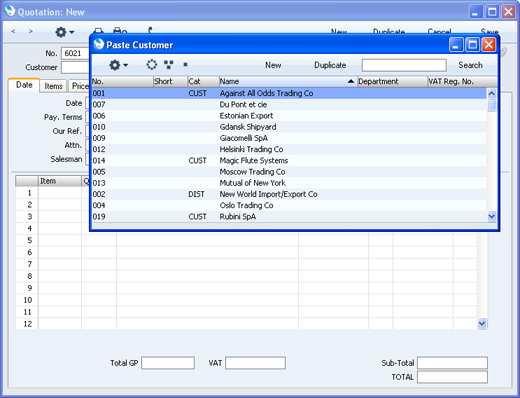Open the gear menu in Paste Customer
Screen dimensions: 520x398
tap(118, 65)
